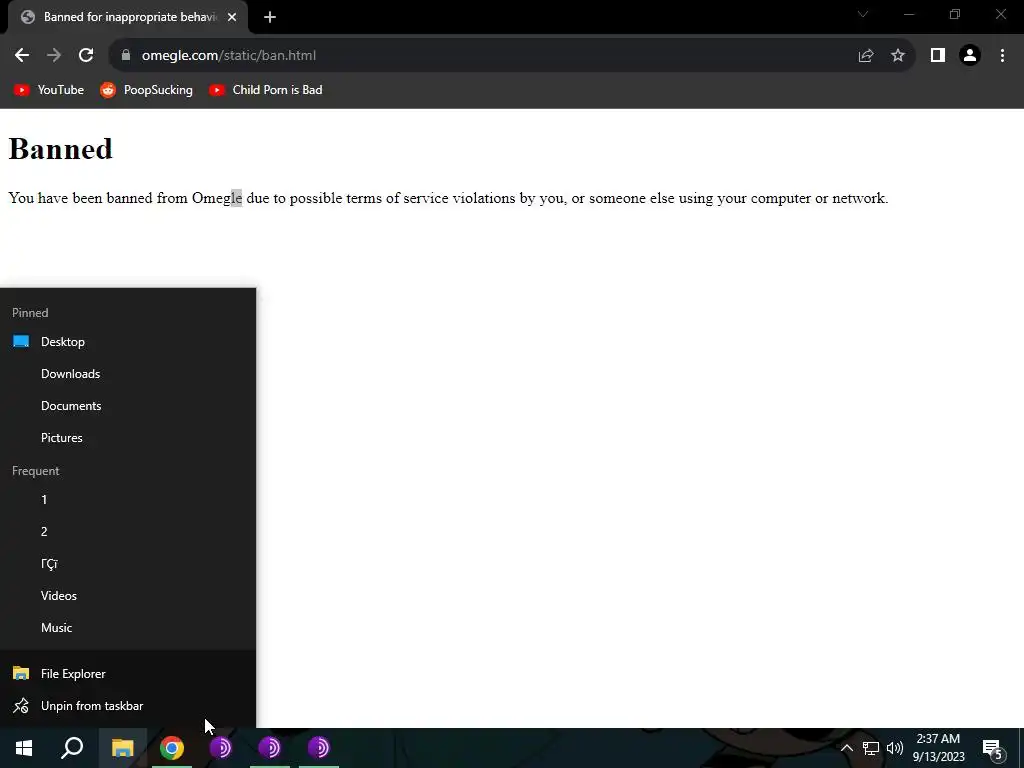Open the Reddit bookmark in the bar
The width and height of the screenshot is (1024, 768).
pyautogui.click(x=146, y=90)
